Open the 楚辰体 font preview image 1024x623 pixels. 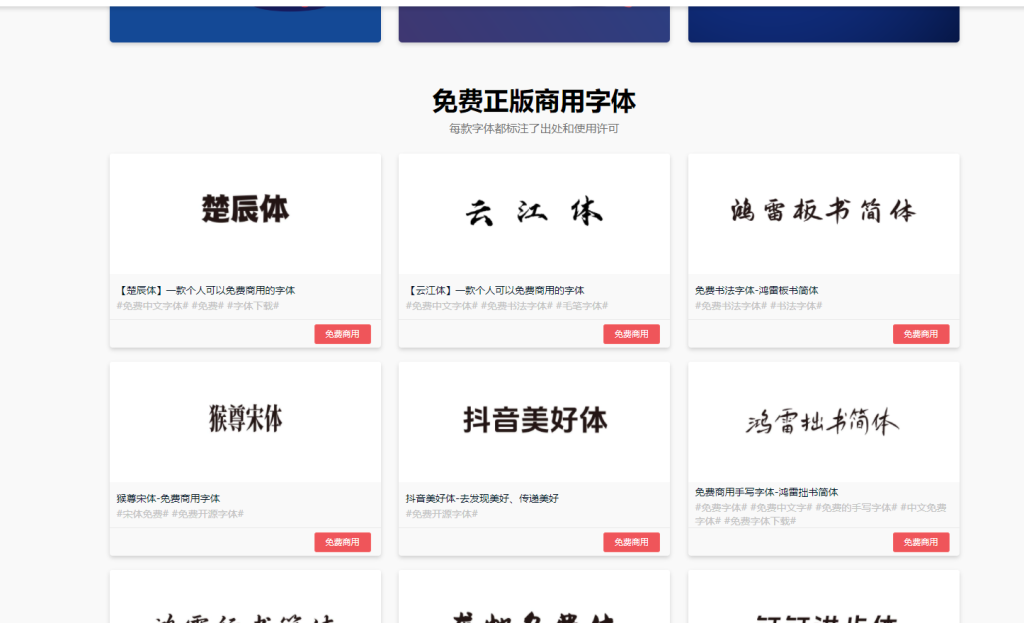(245, 211)
